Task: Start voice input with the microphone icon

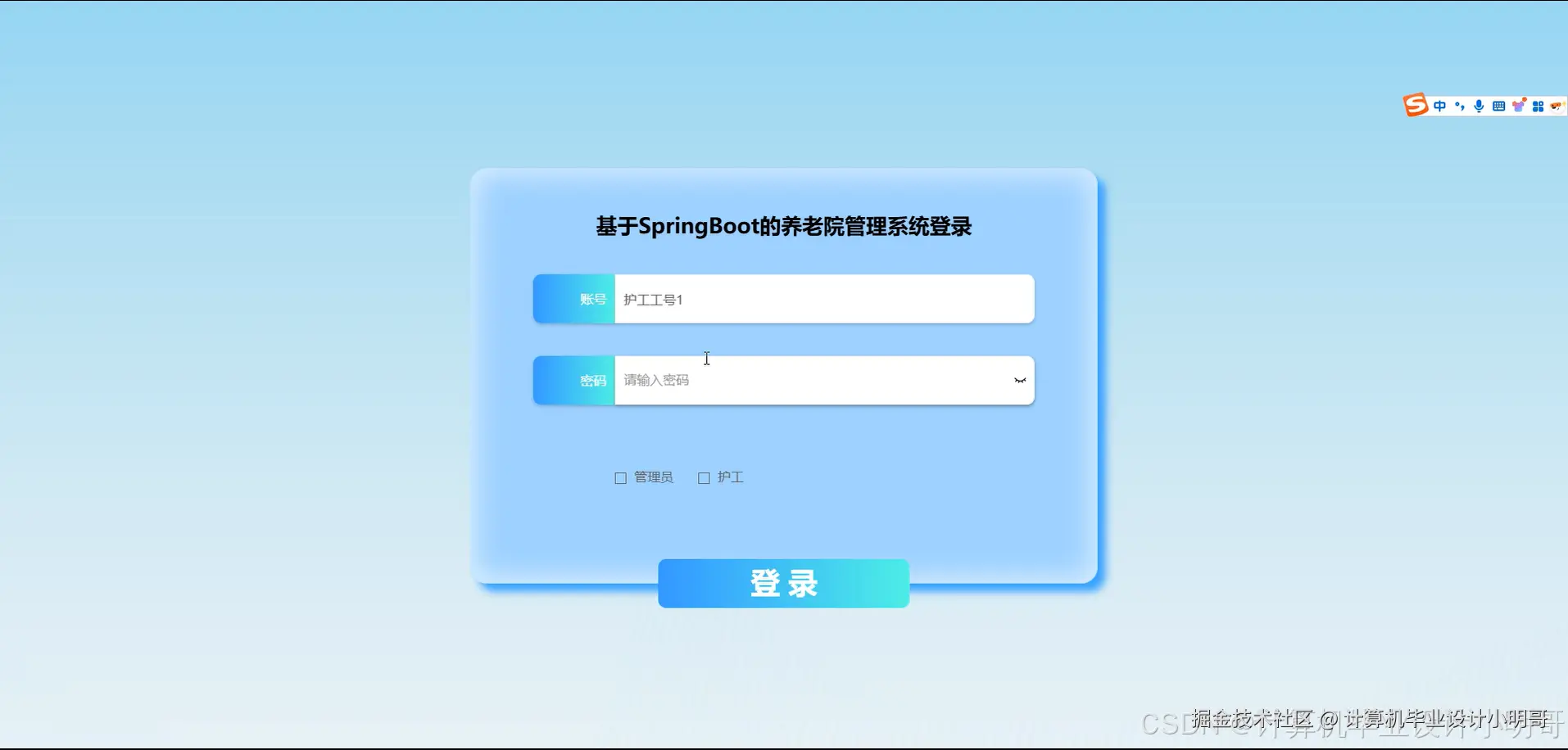Action: point(1479,105)
